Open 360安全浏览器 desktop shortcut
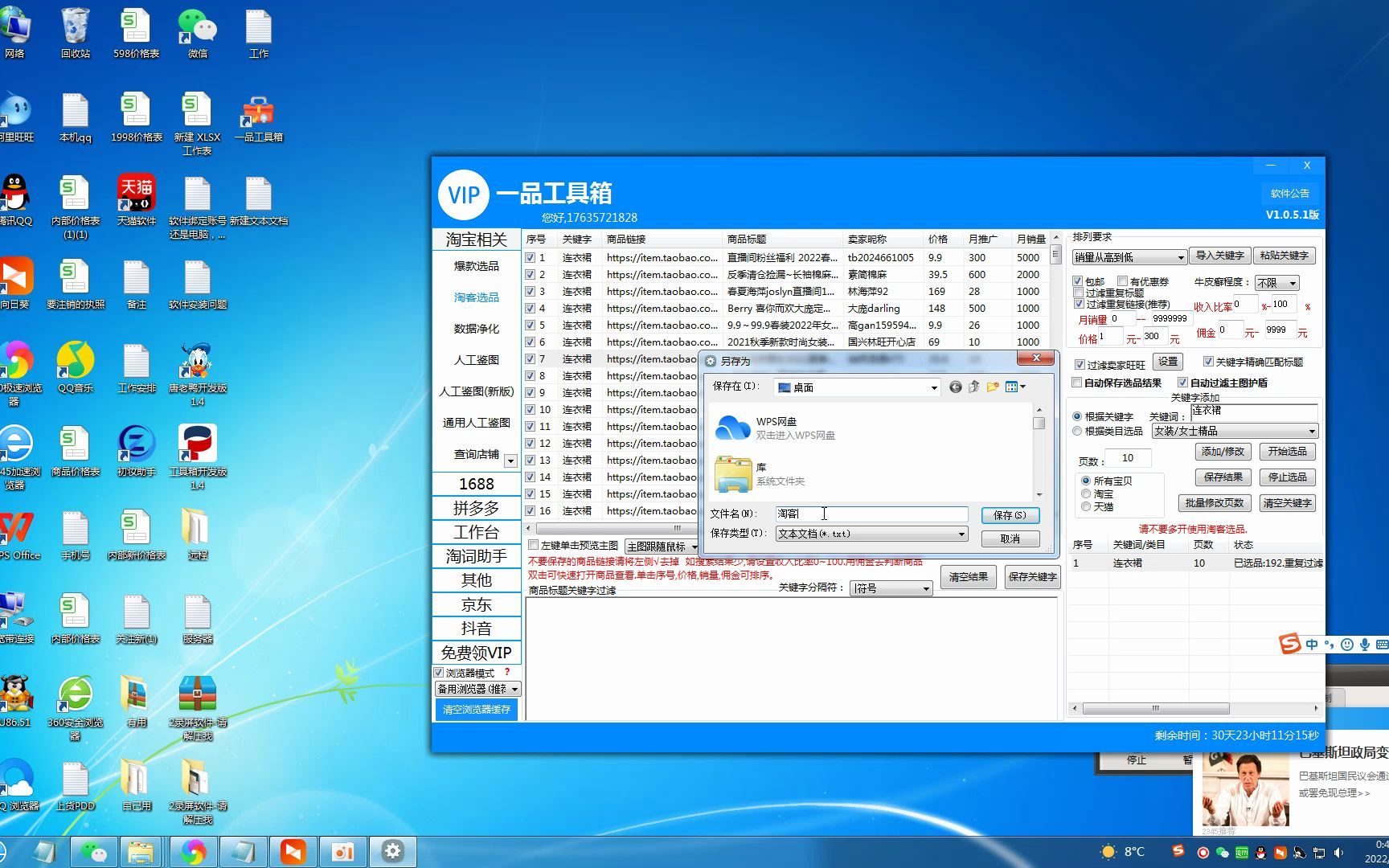Viewport: 1389px width, 868px height. click(x=75, y=709)
